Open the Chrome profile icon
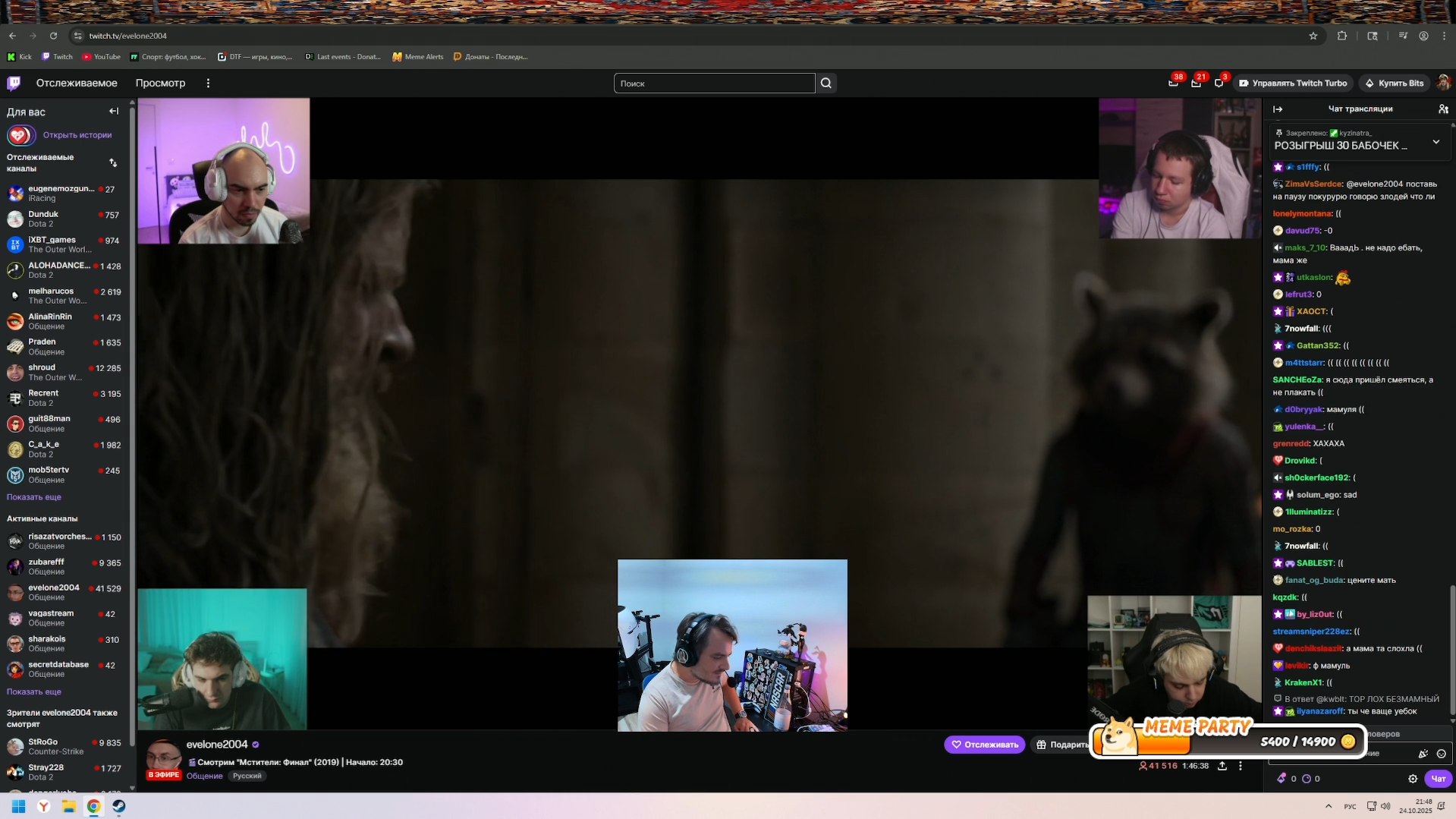Screen dimensions: 1456x819 1423,36
